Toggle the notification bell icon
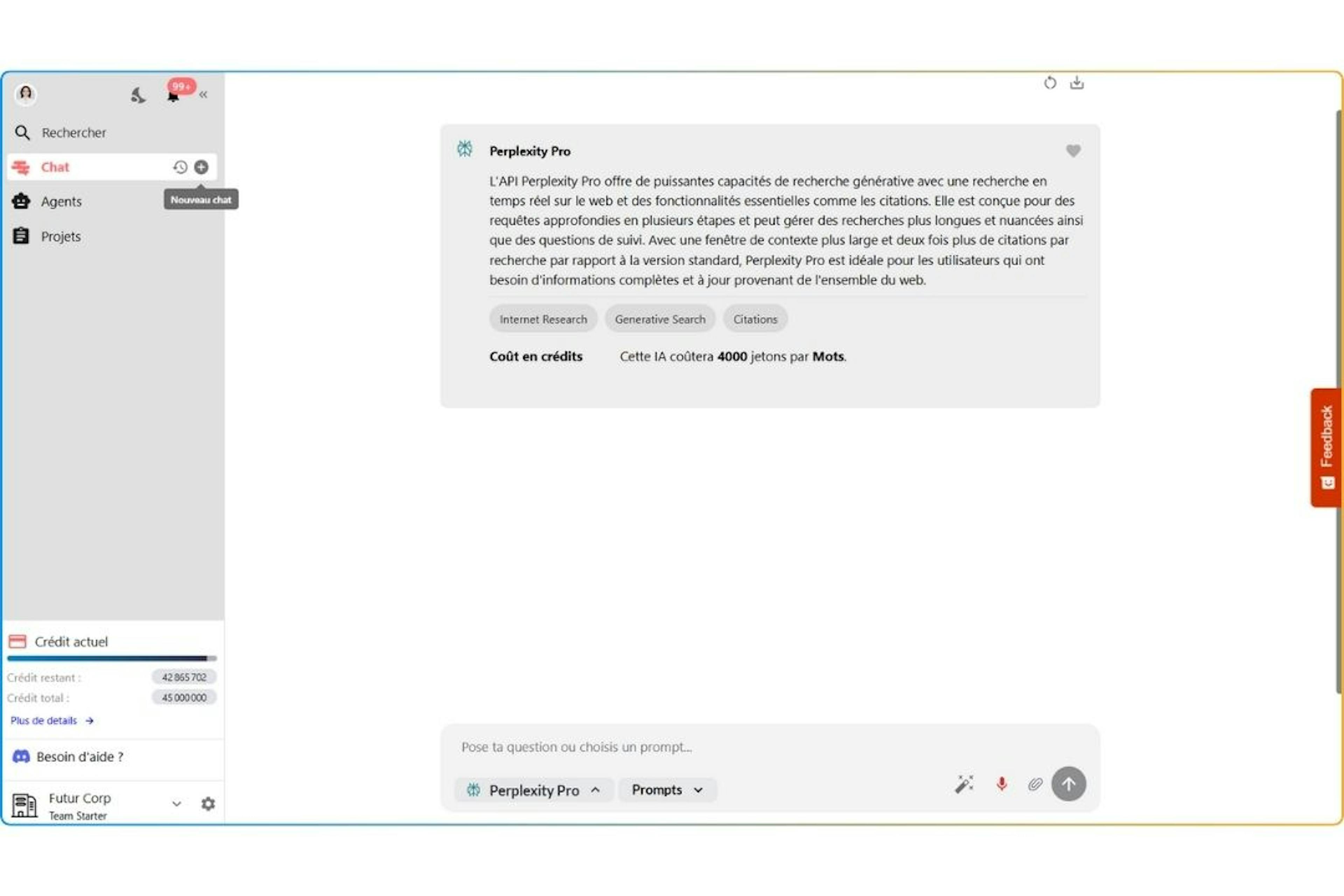Viewport: 1344px width, 896px height. point(172,94)
